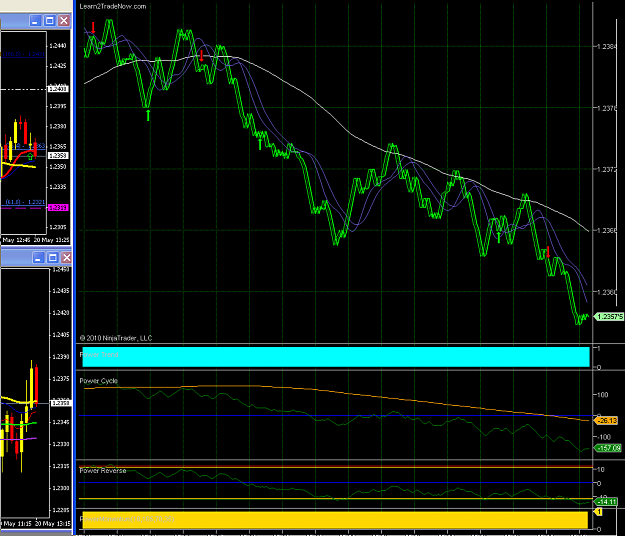Click first red sell arrow at chart start
The height and width of the screenshot is (536, 625).
click(x=93, y=28)
